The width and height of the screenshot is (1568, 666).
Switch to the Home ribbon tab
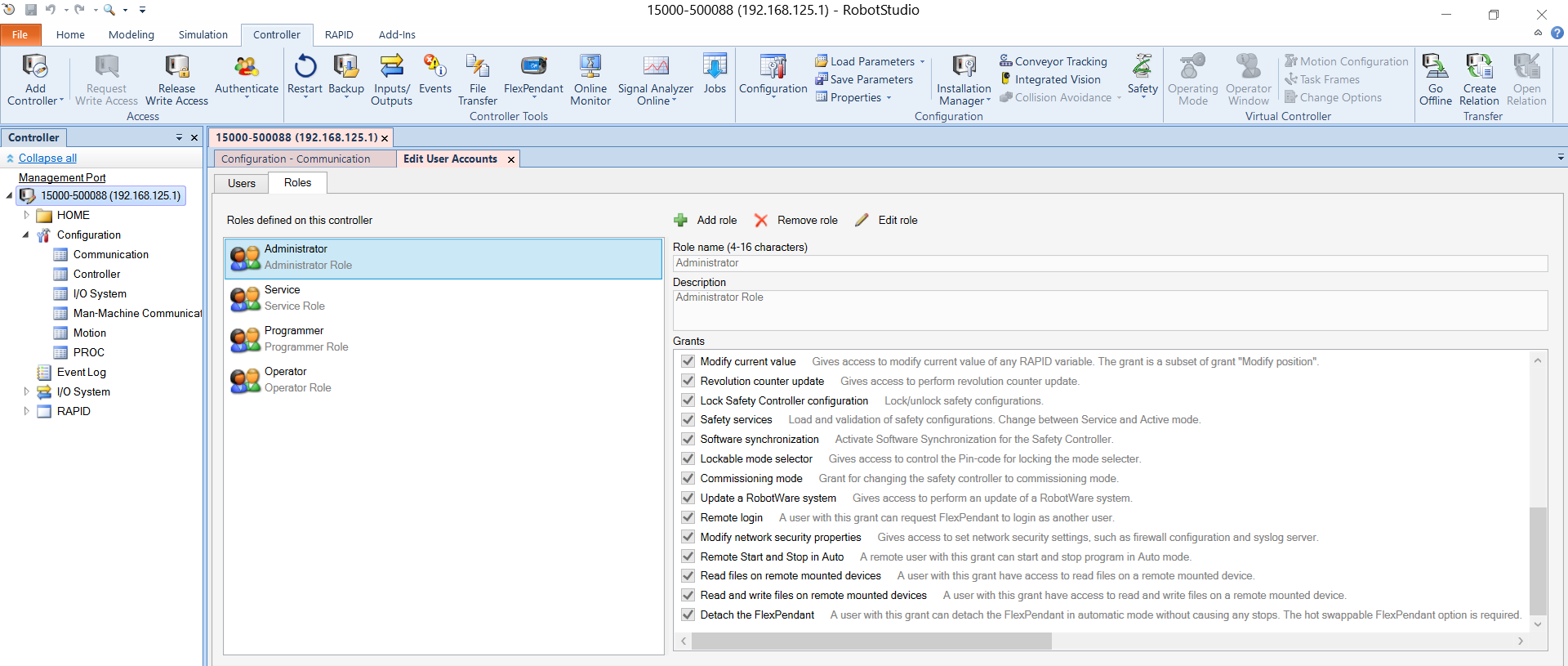point(70,34)
